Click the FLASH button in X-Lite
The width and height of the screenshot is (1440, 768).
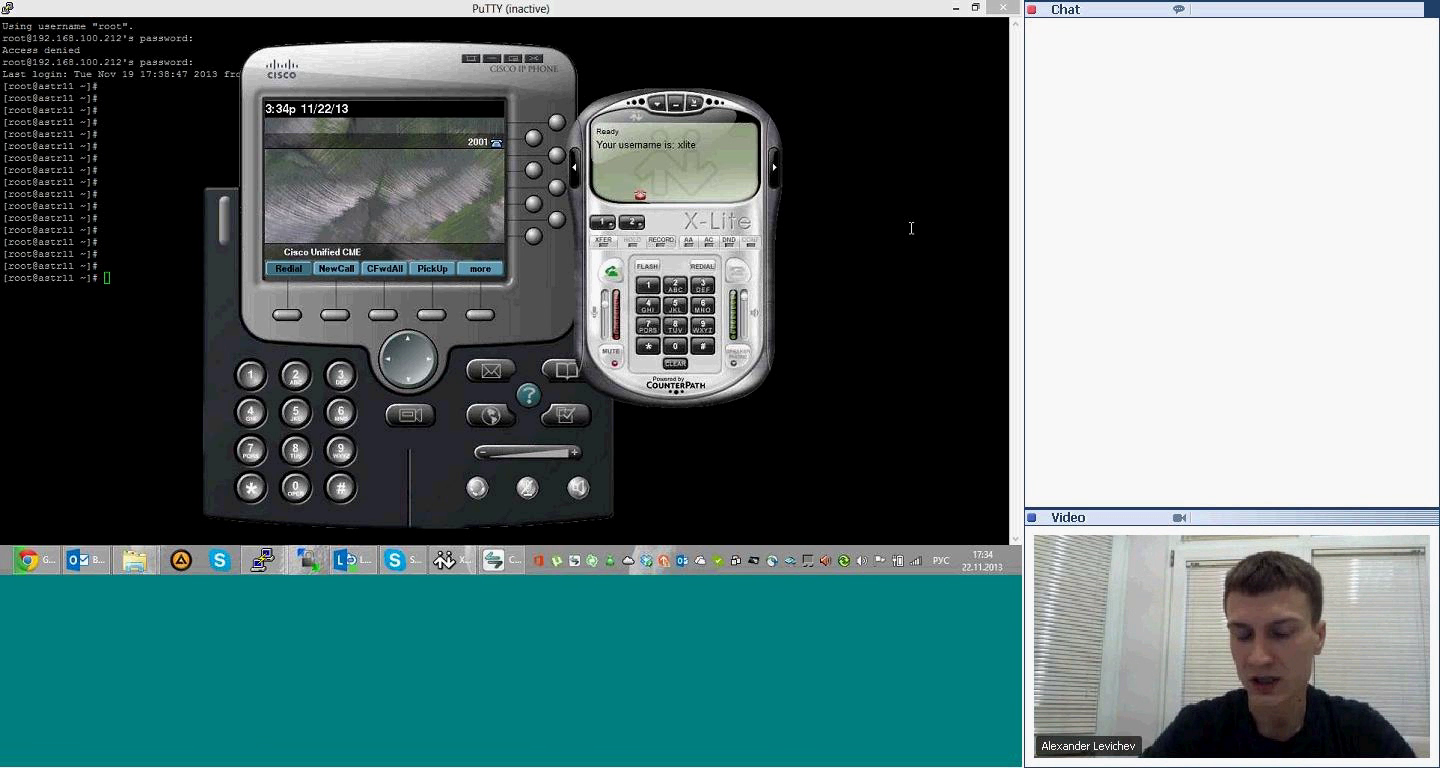tap(647, 266)
